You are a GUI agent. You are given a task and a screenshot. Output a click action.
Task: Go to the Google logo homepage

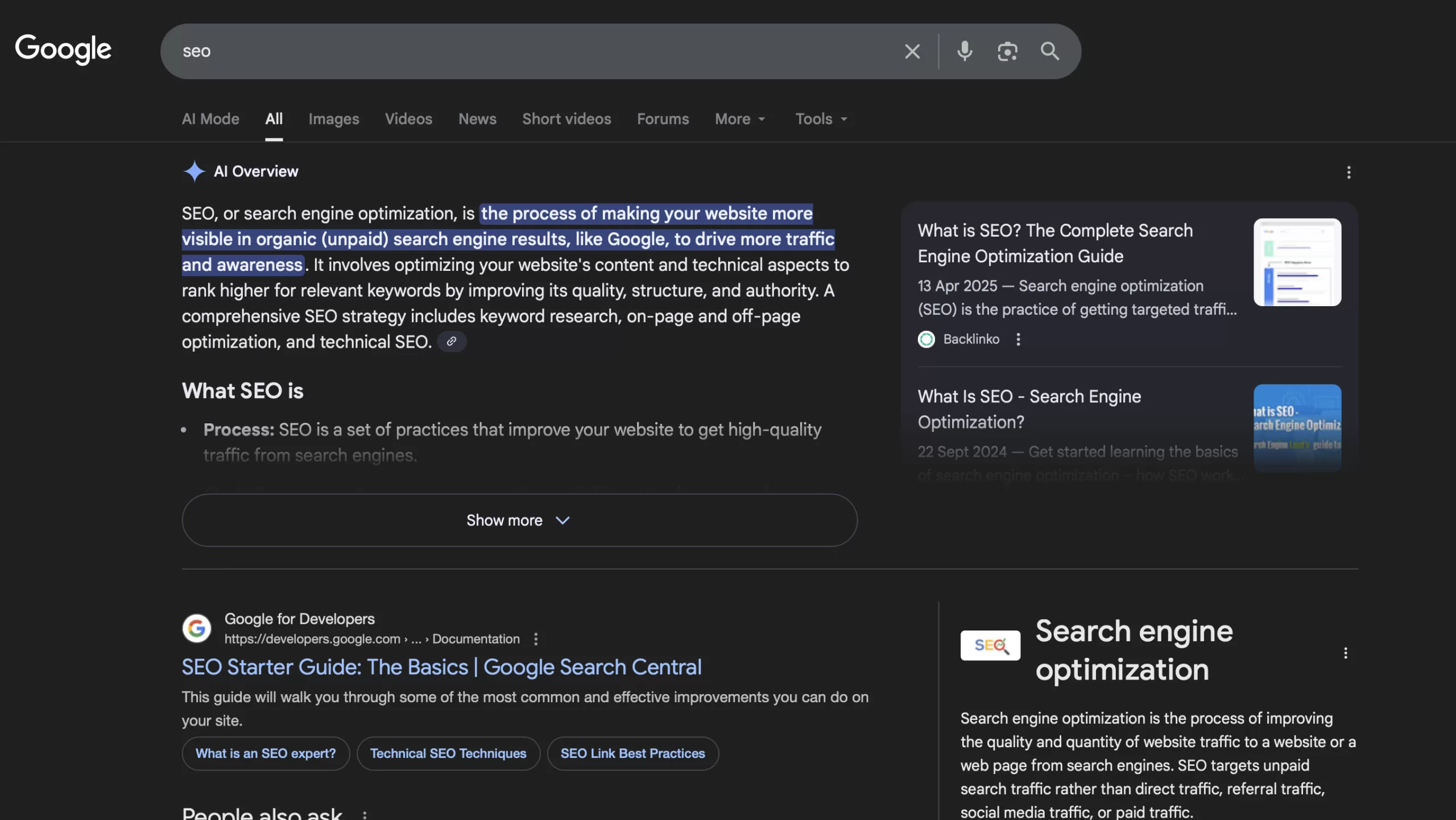click(x=63, y=49)
